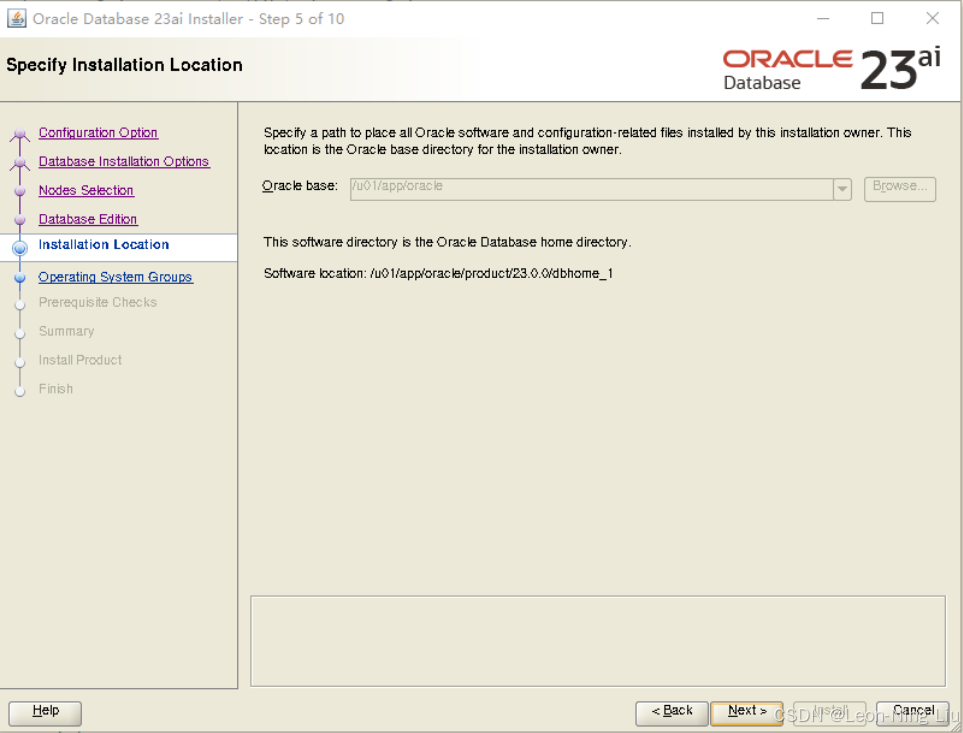
Task: Click the Software location path text
Action: (x=491, y=274)
